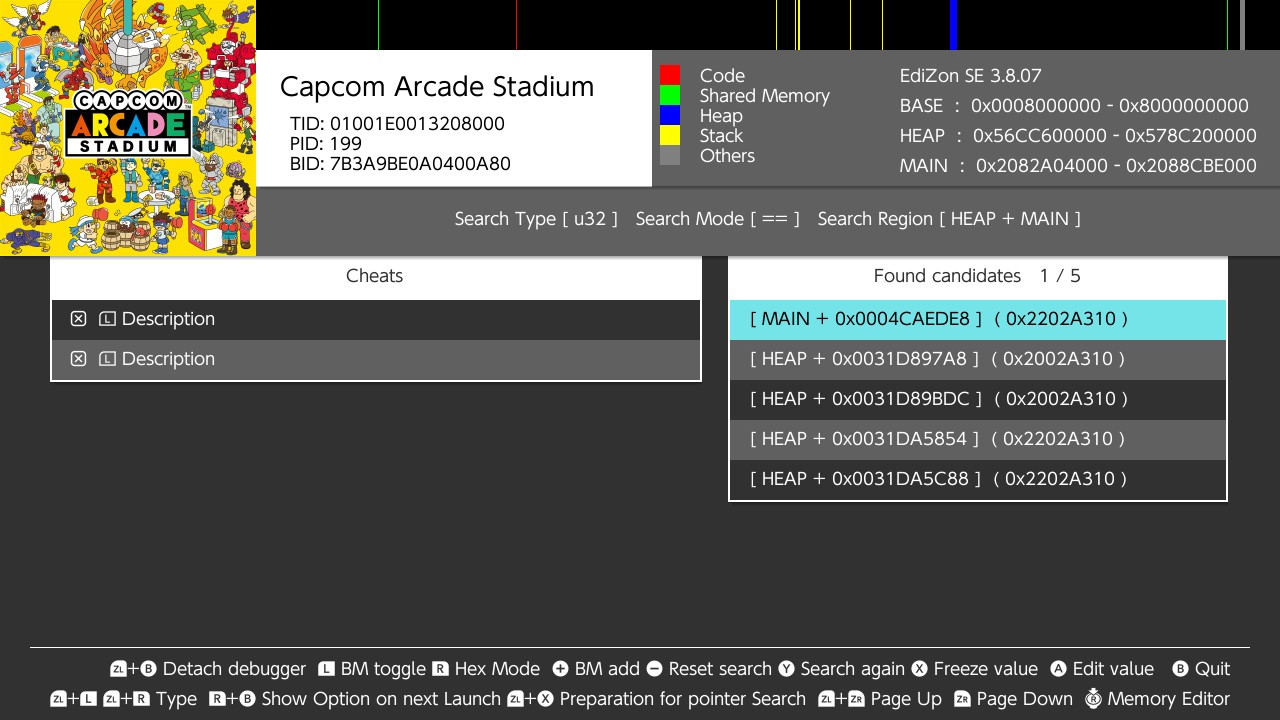Switch to Hex Mode
The height and width of the screenshot is (720, 1280).
coord(497,669)
